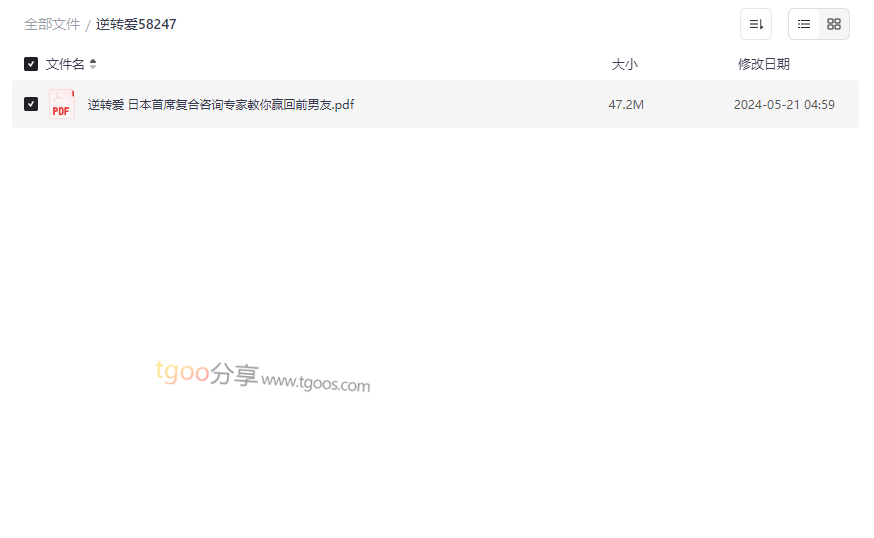
Task: Uncheck the checkbox for the PDF file
Action: 31,104
